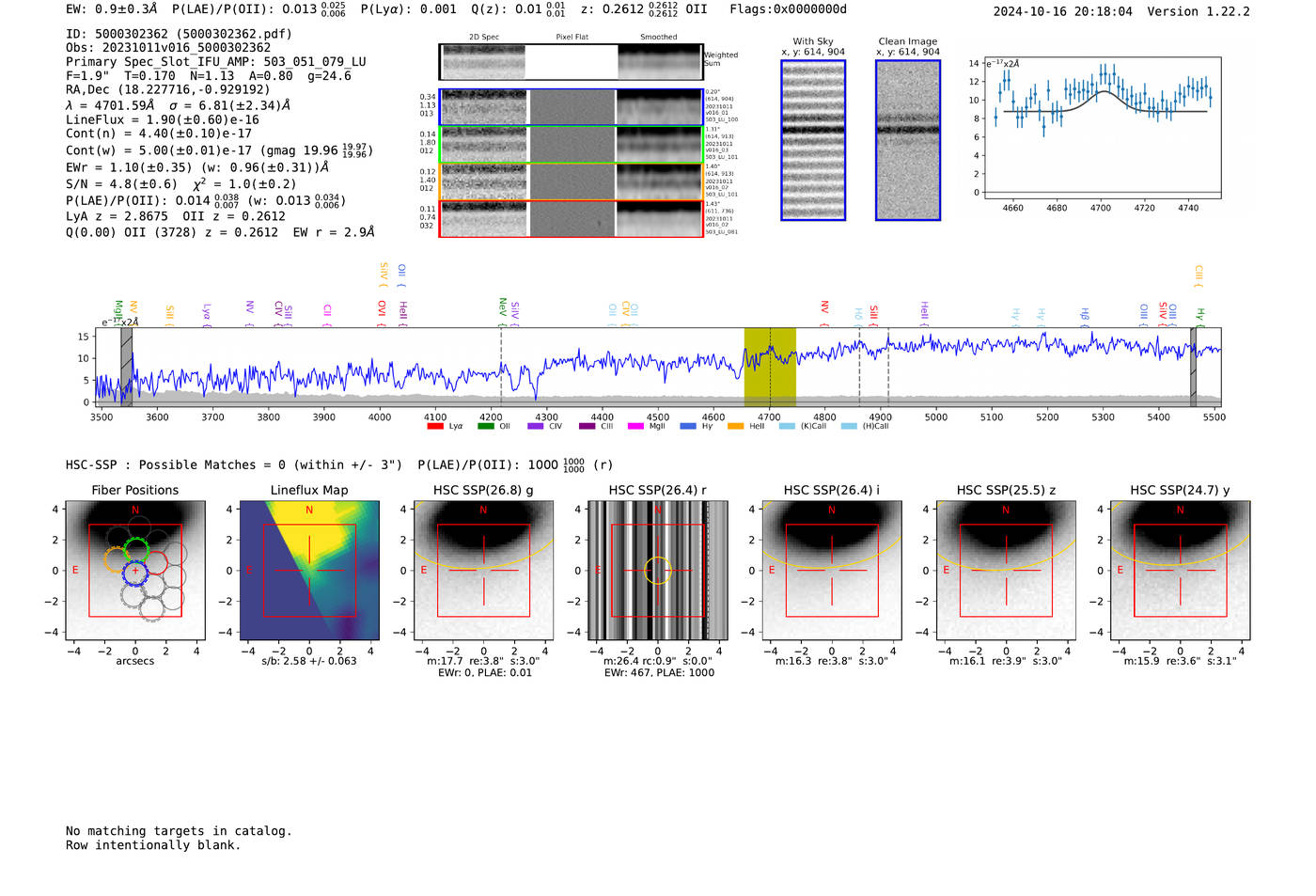Click the yellow aperture circle in HSC r panel
The image size is (1316, 896).
coord(658,570)
